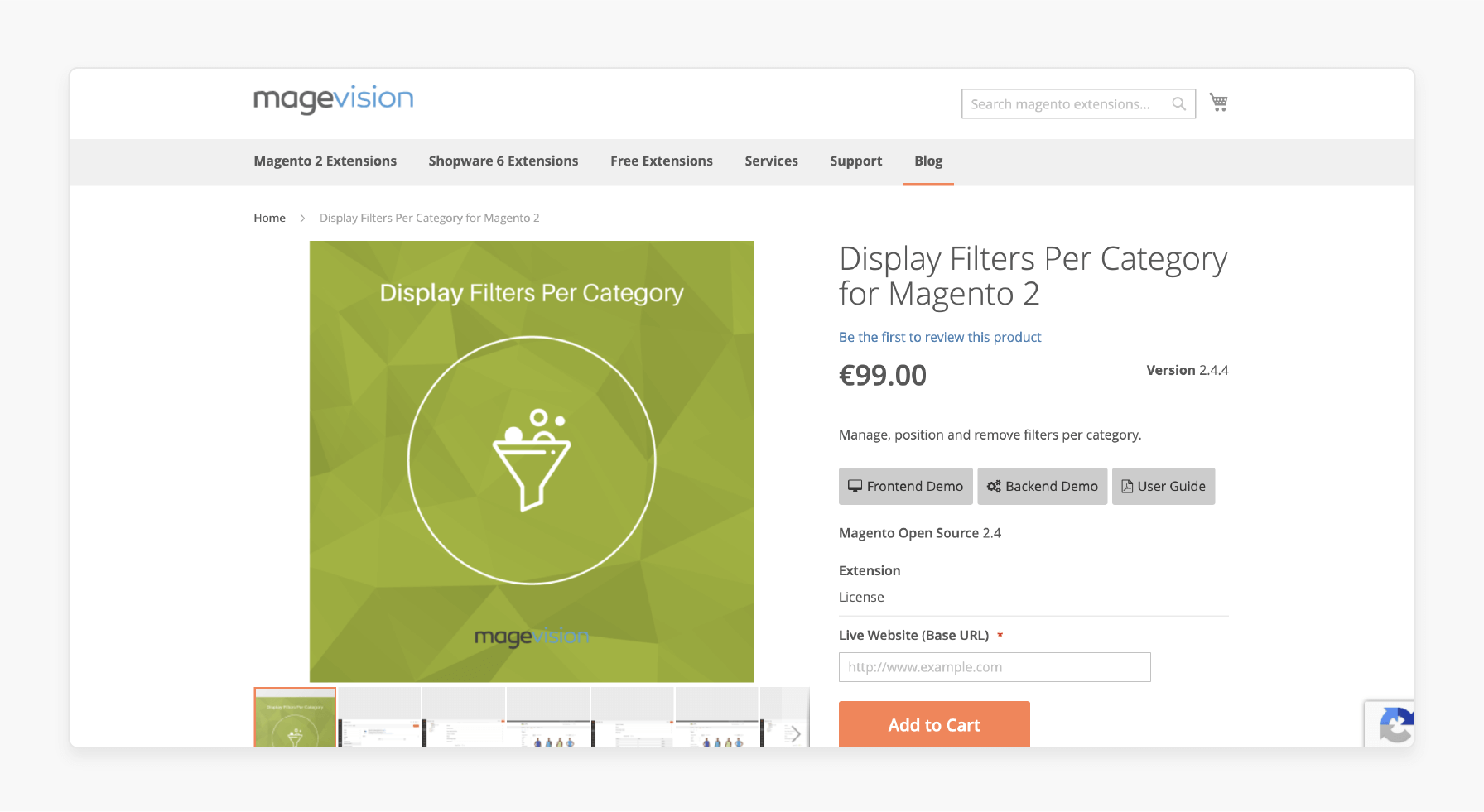Open Magento 2 Extensions menu

point(325,161)
